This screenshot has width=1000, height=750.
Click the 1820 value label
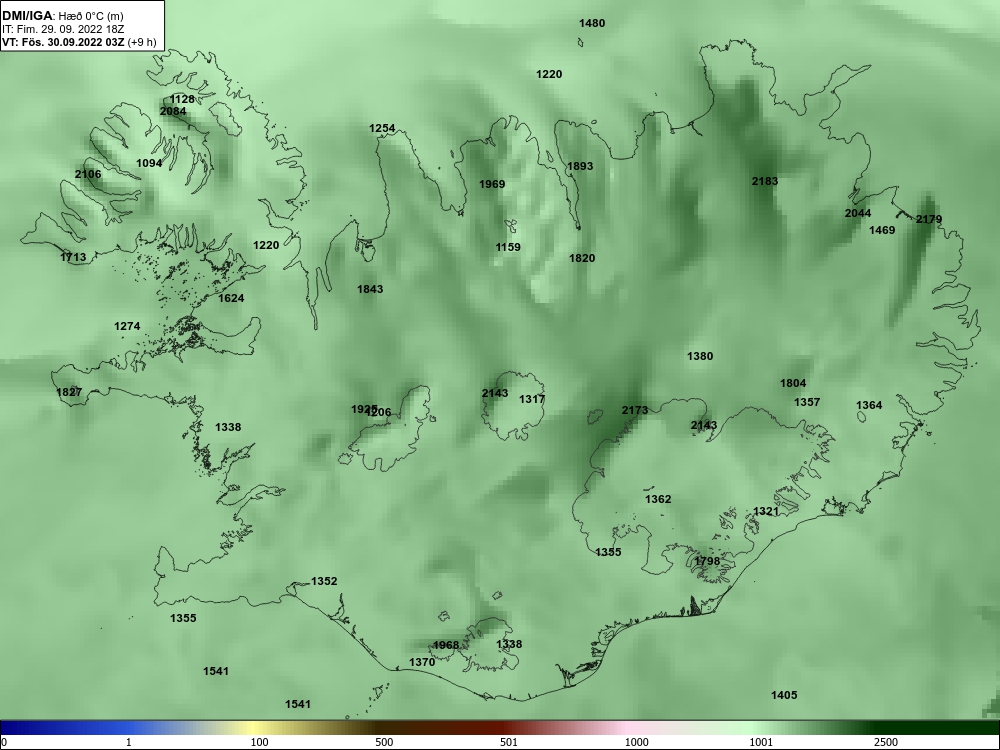(x=582, y=258)
